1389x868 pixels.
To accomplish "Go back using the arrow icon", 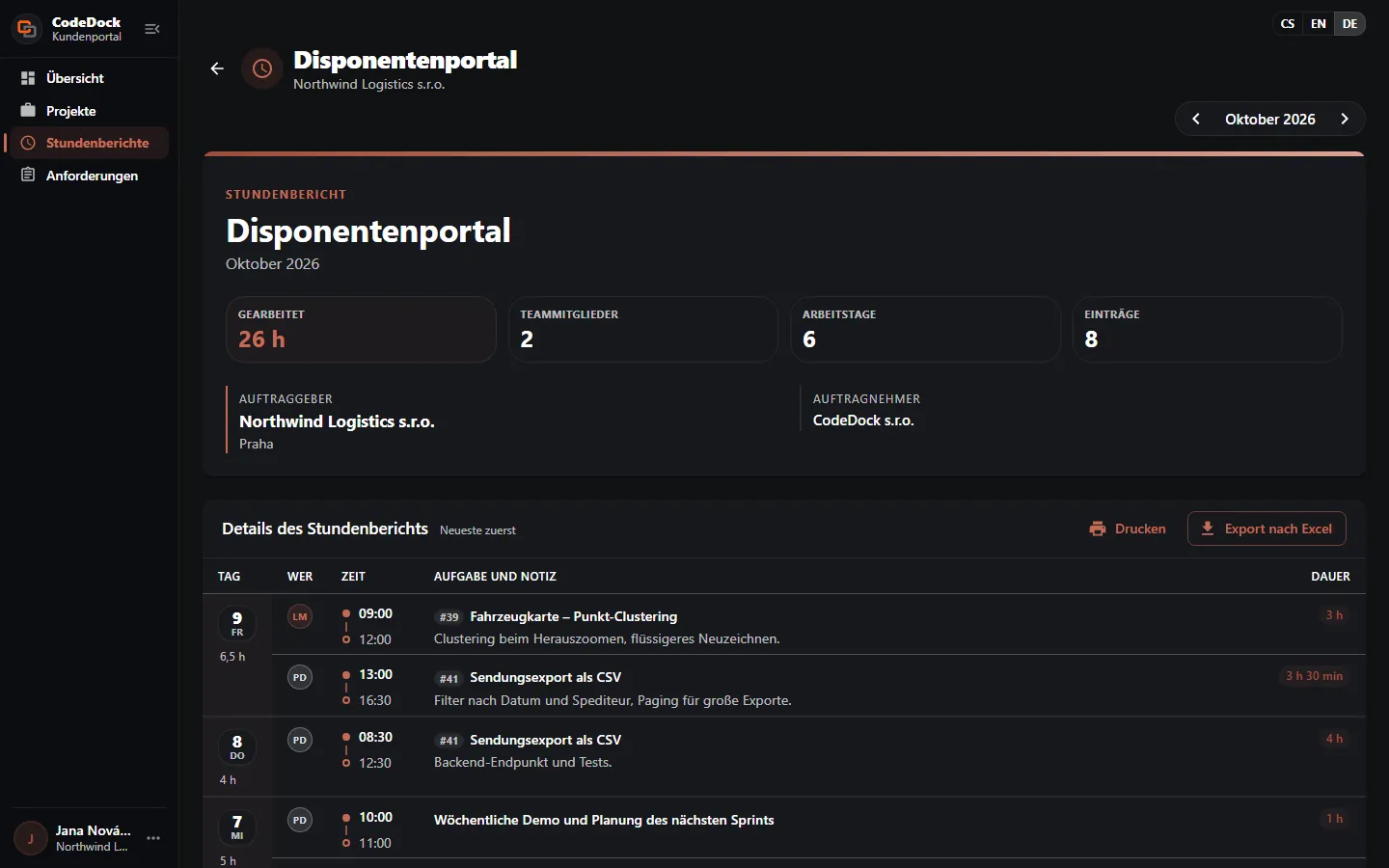I will (217, 68).
